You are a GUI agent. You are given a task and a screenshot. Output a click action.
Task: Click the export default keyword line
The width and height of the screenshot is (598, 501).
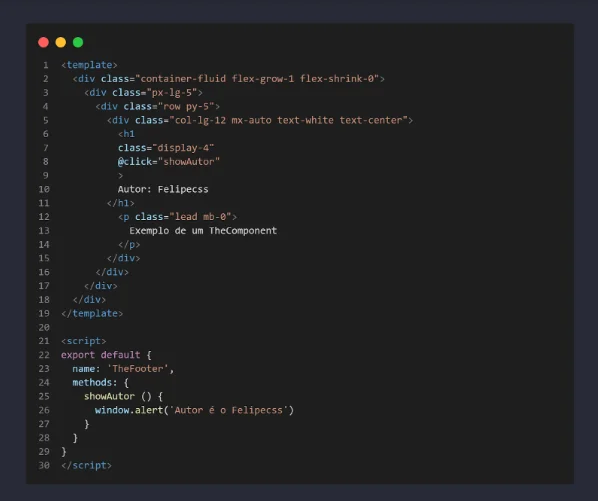[x=106, y=355]
